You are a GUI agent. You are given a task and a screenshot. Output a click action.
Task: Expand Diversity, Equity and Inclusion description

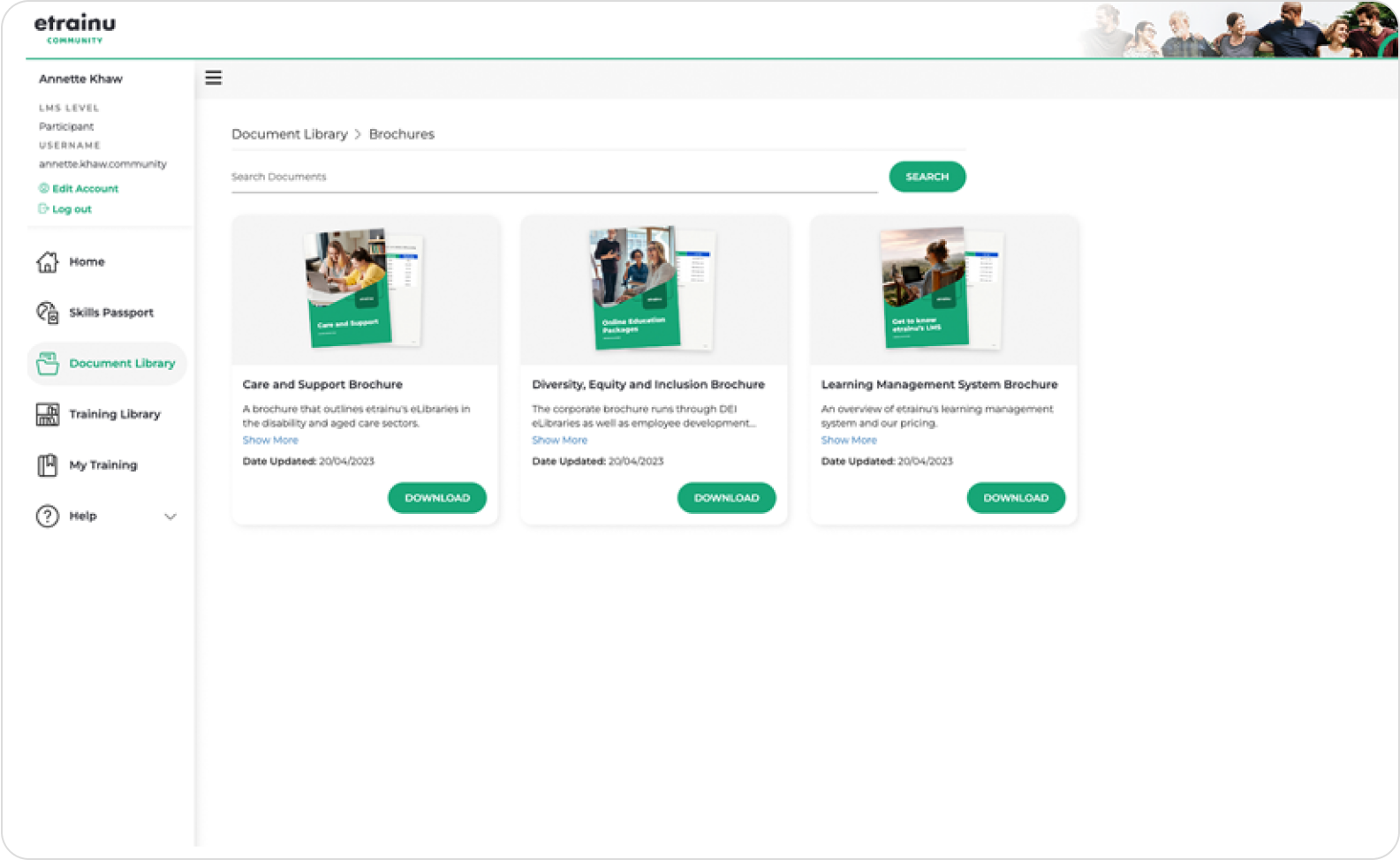pyautogui.click(x=559, y=440)
